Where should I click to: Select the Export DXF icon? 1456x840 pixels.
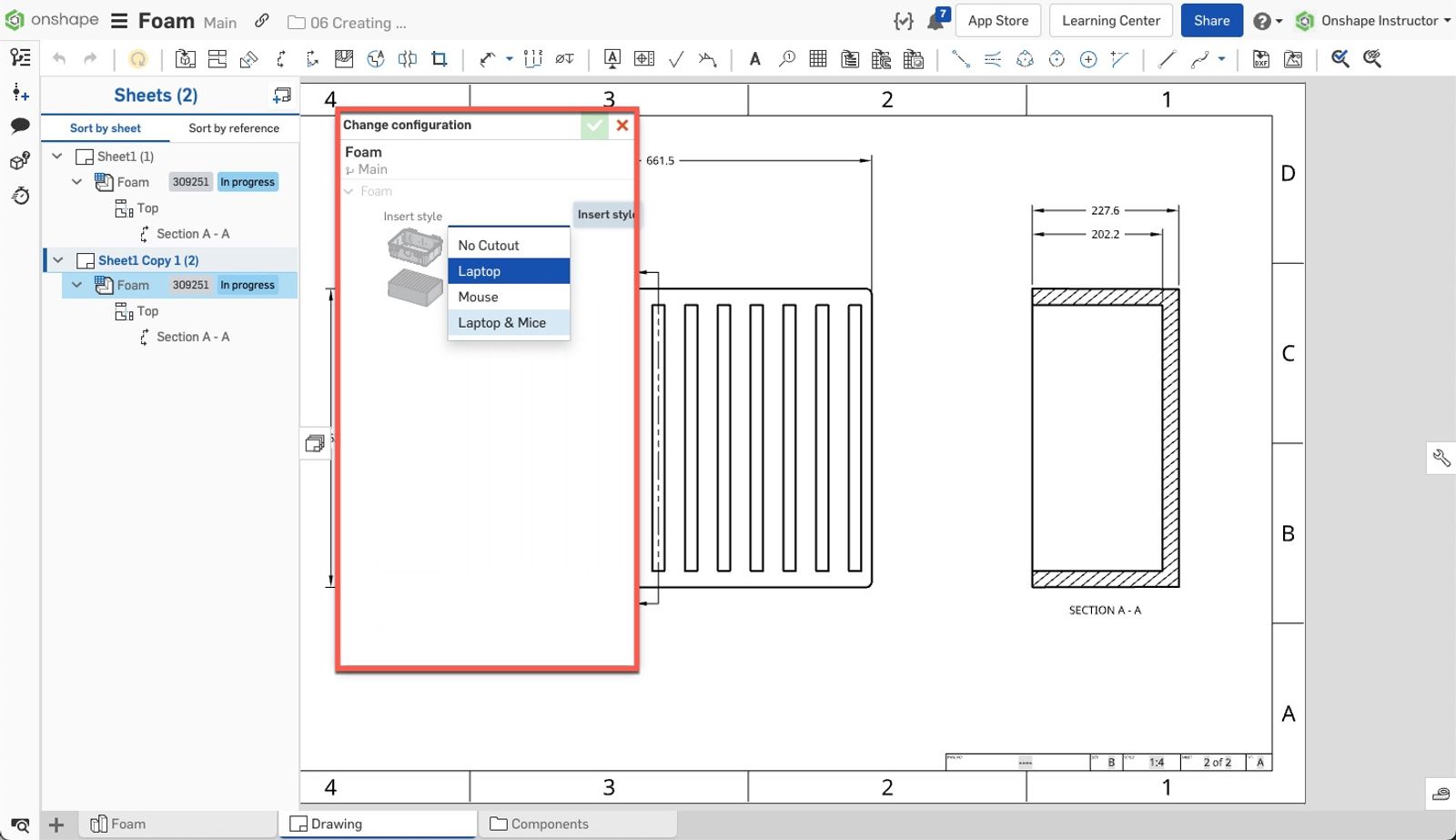coord(1261,59)
